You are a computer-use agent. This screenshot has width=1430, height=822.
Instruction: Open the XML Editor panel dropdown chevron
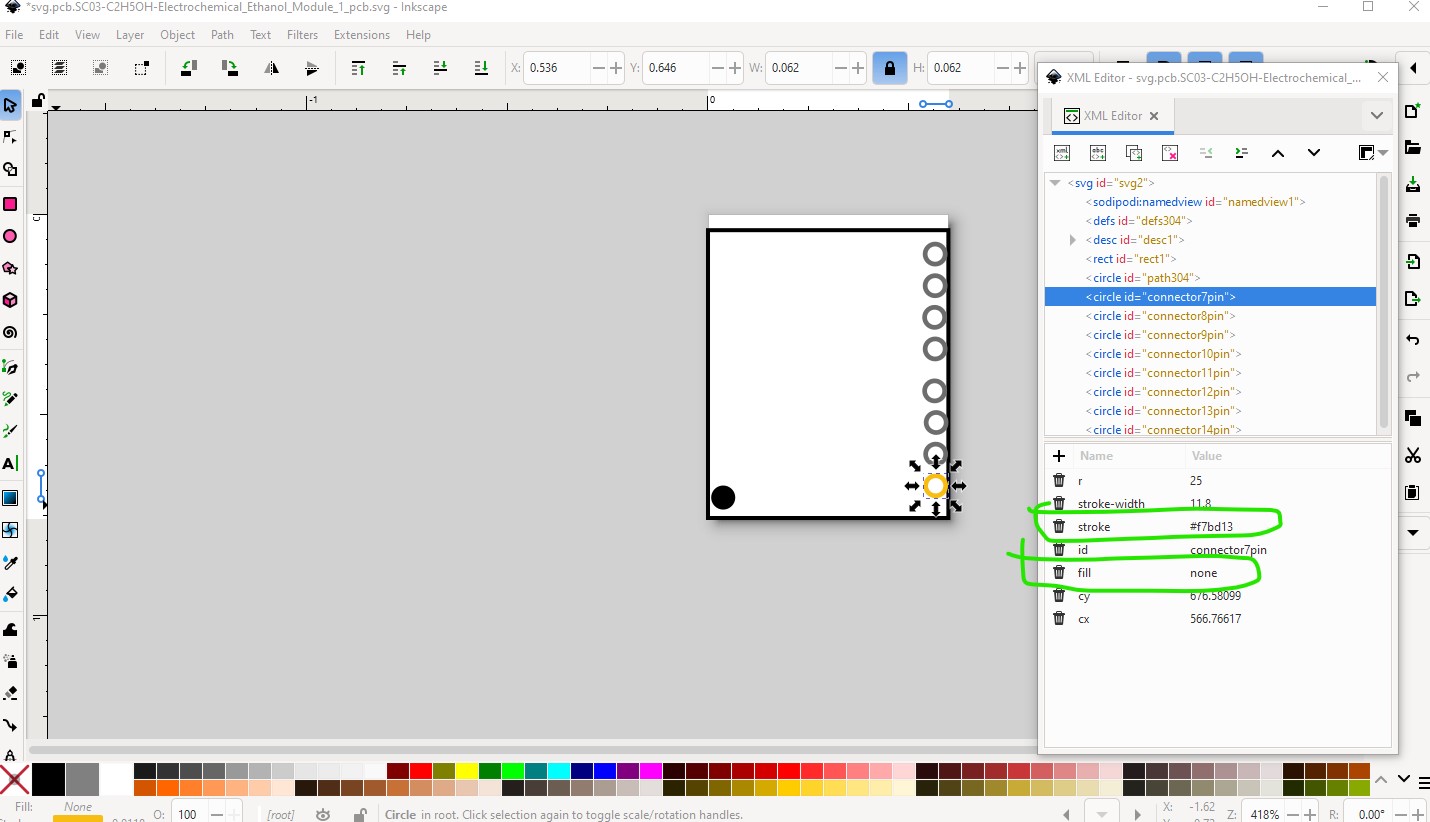tap(1376, 116)
